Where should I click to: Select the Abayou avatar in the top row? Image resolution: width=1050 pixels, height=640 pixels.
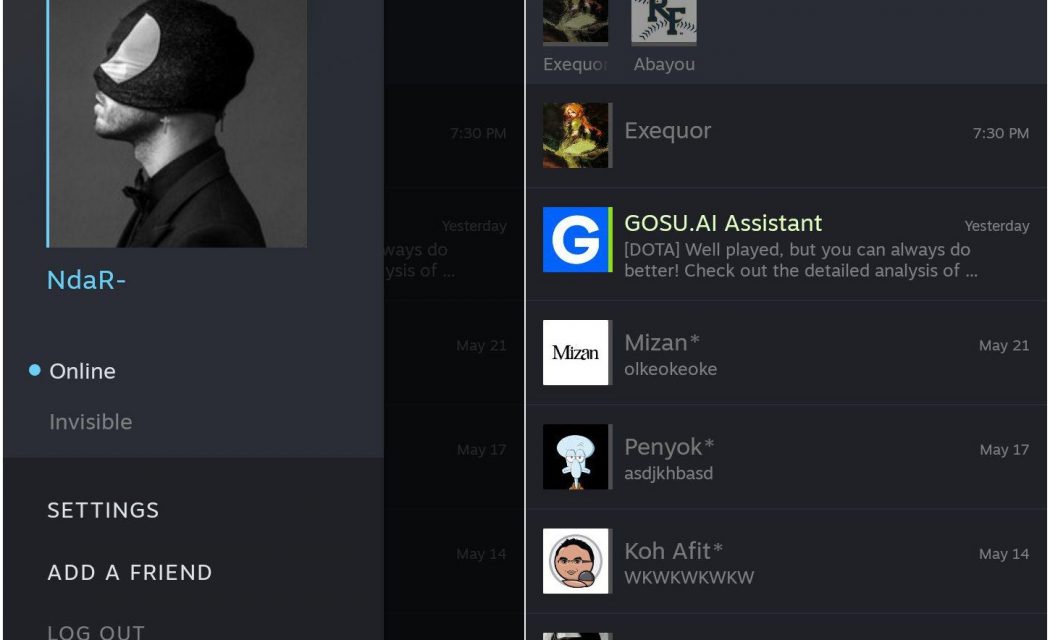click(x=664, y=21)
